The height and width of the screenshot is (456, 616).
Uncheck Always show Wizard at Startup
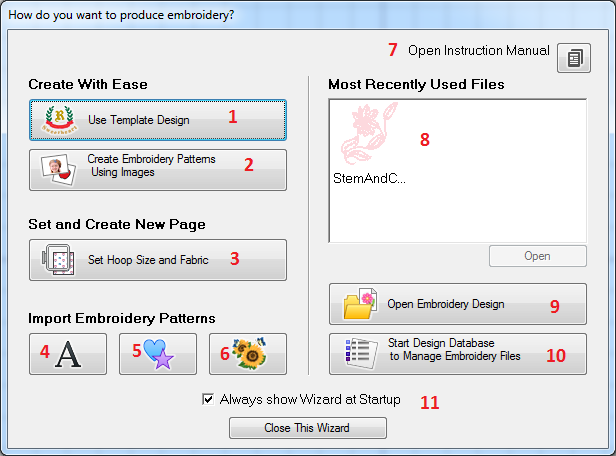pos(208,399)
